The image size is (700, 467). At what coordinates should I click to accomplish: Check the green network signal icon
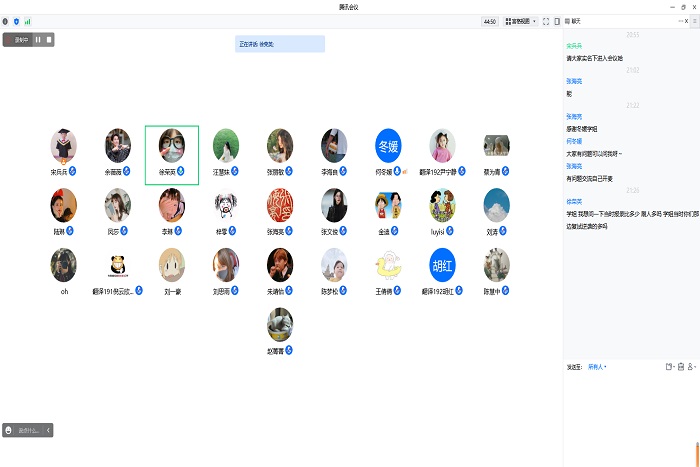point(27,20)
